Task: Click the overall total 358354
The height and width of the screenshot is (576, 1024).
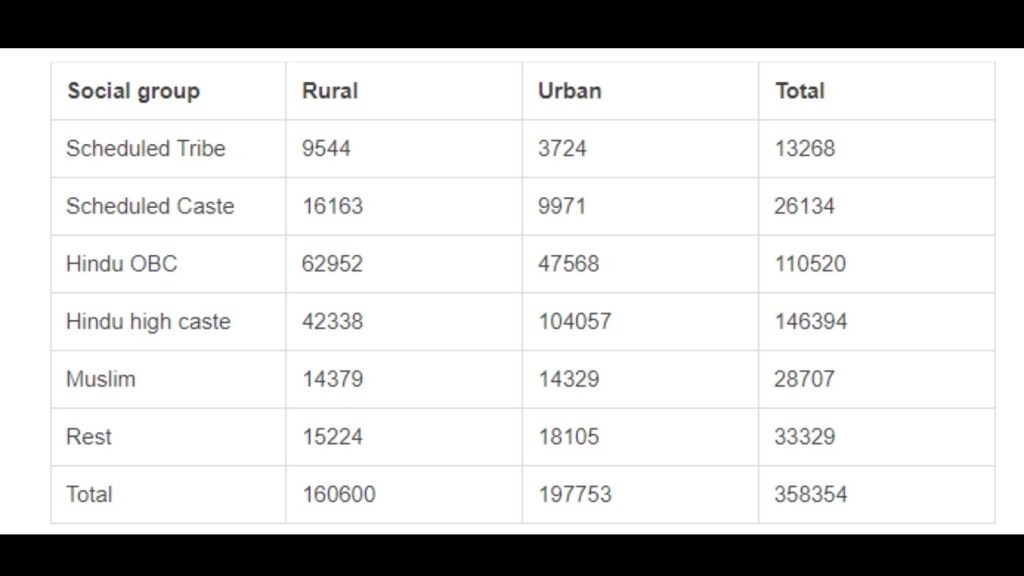Action: point(810,495)
